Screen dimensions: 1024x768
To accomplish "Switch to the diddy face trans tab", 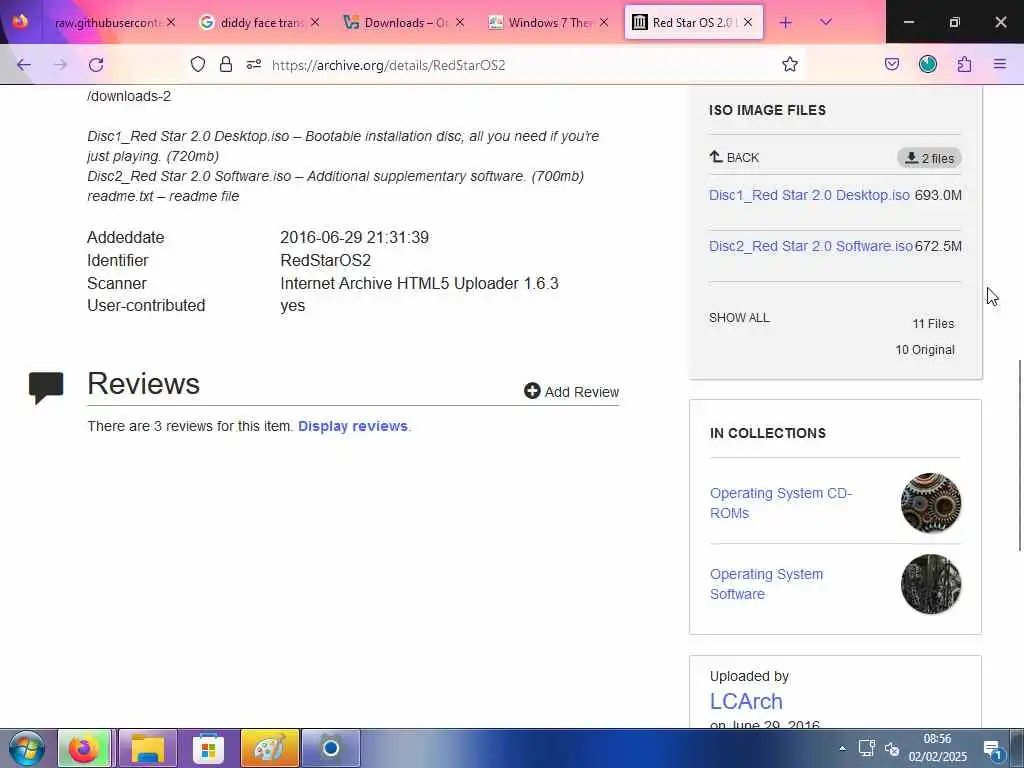I will pos(261,23).
